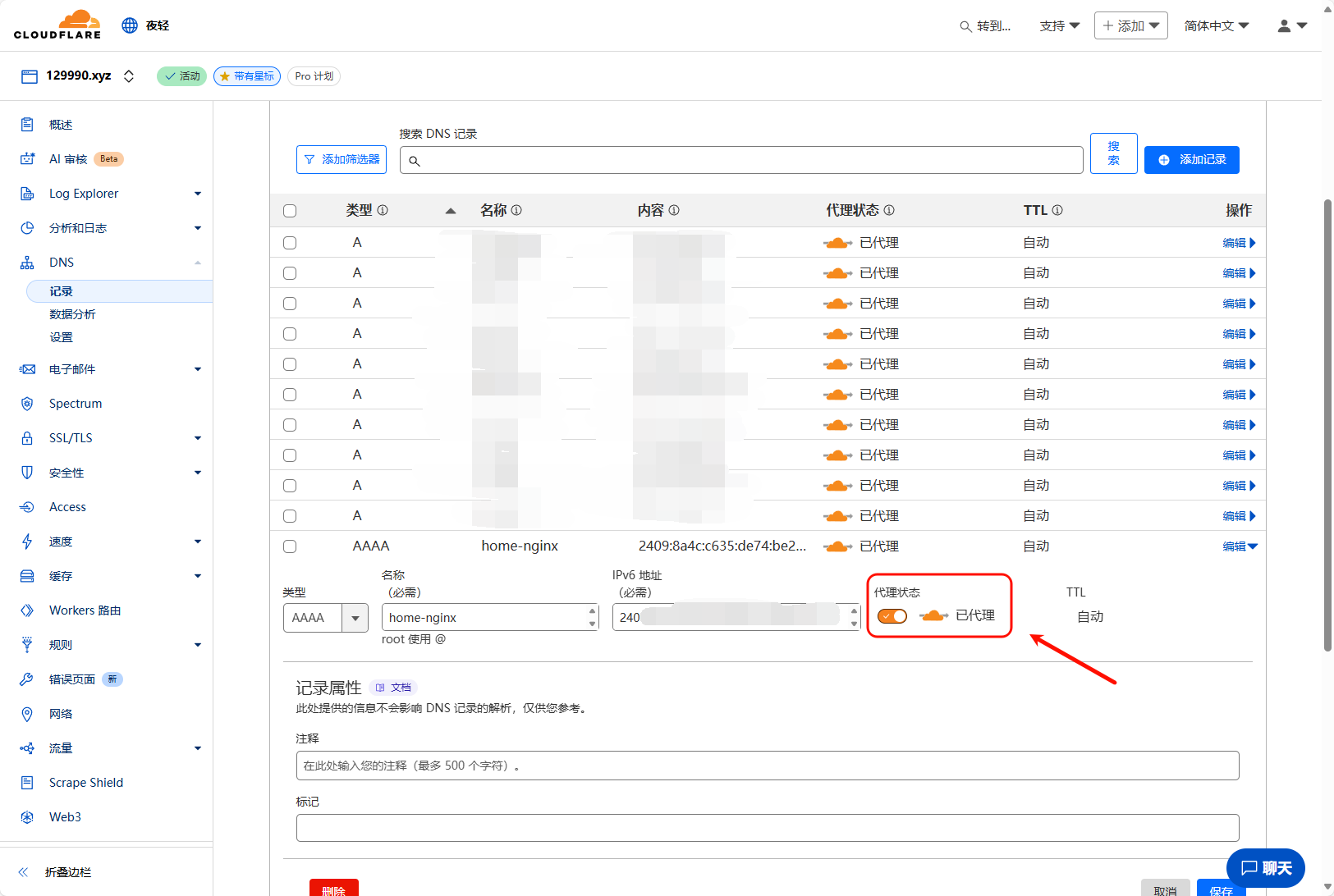This screenshot has width=1334, height=896.
Task: Click the red 删除 button
Action: tap(333, 889)
